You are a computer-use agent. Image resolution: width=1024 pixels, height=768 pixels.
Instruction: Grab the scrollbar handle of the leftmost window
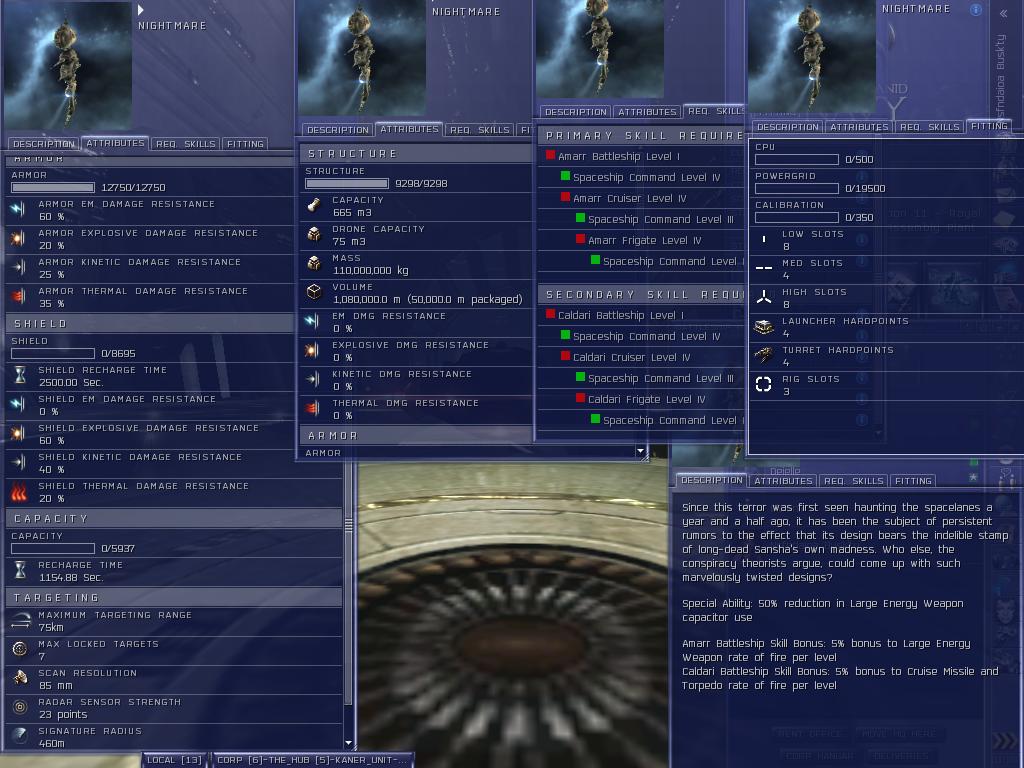click(x=348, y=524)
